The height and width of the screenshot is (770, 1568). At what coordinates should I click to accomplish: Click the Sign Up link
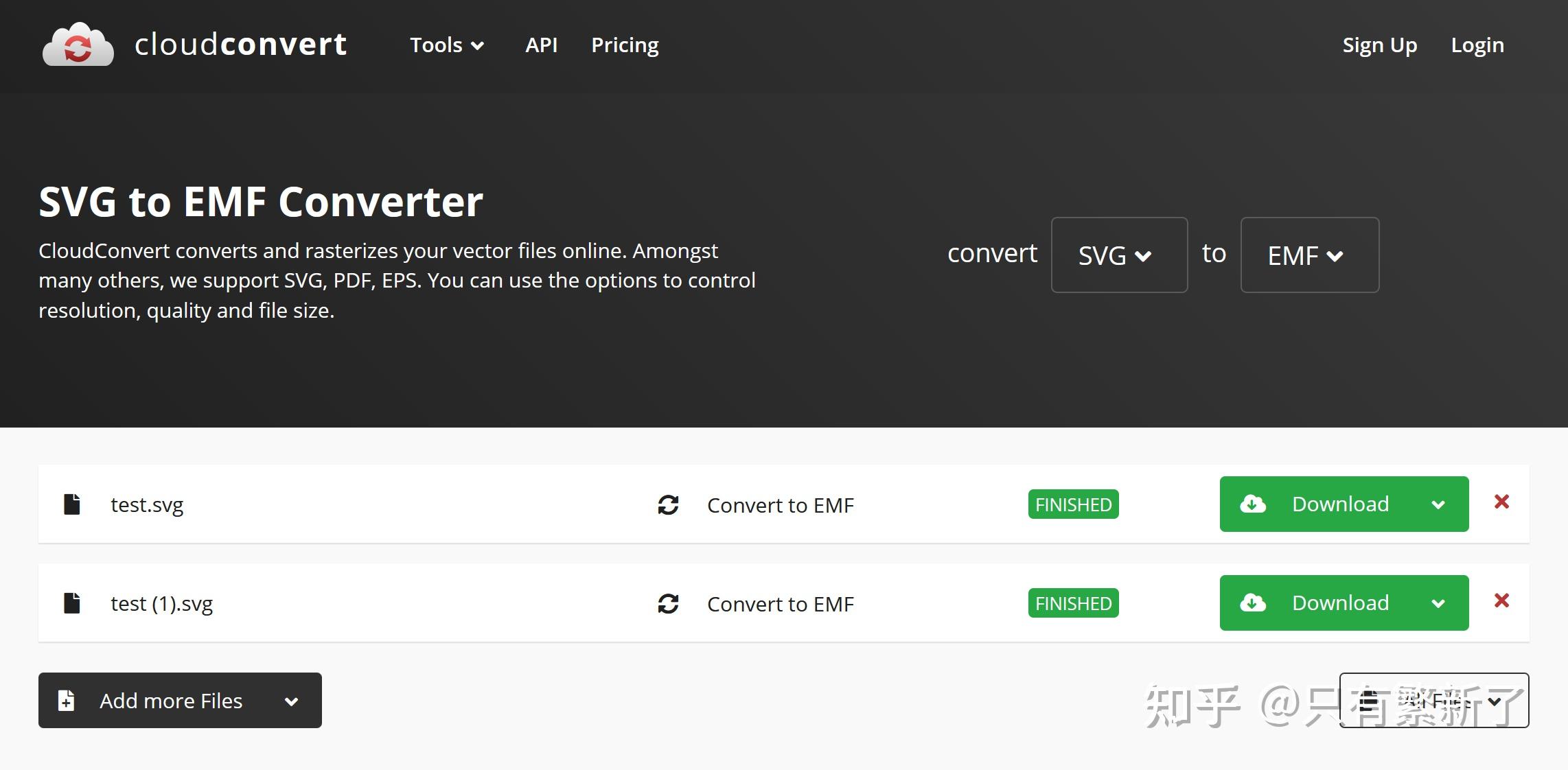[x=1379, y=45]
